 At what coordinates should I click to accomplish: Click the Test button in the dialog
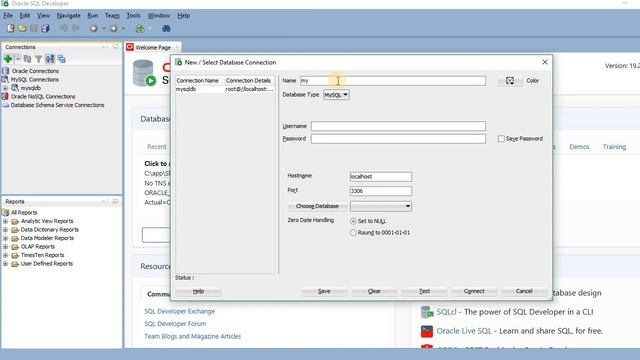424,291
